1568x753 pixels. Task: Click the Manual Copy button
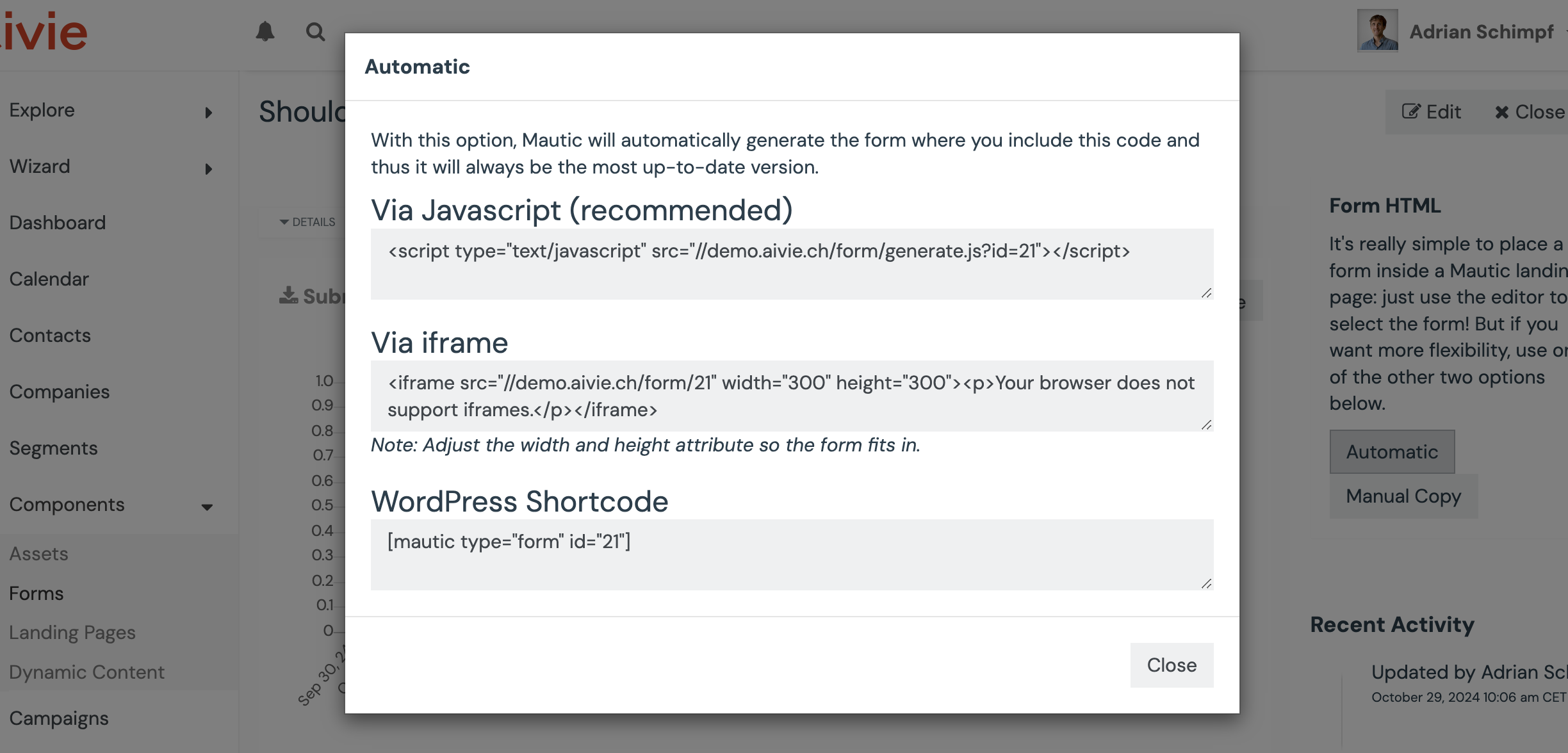coord(1403,496)
